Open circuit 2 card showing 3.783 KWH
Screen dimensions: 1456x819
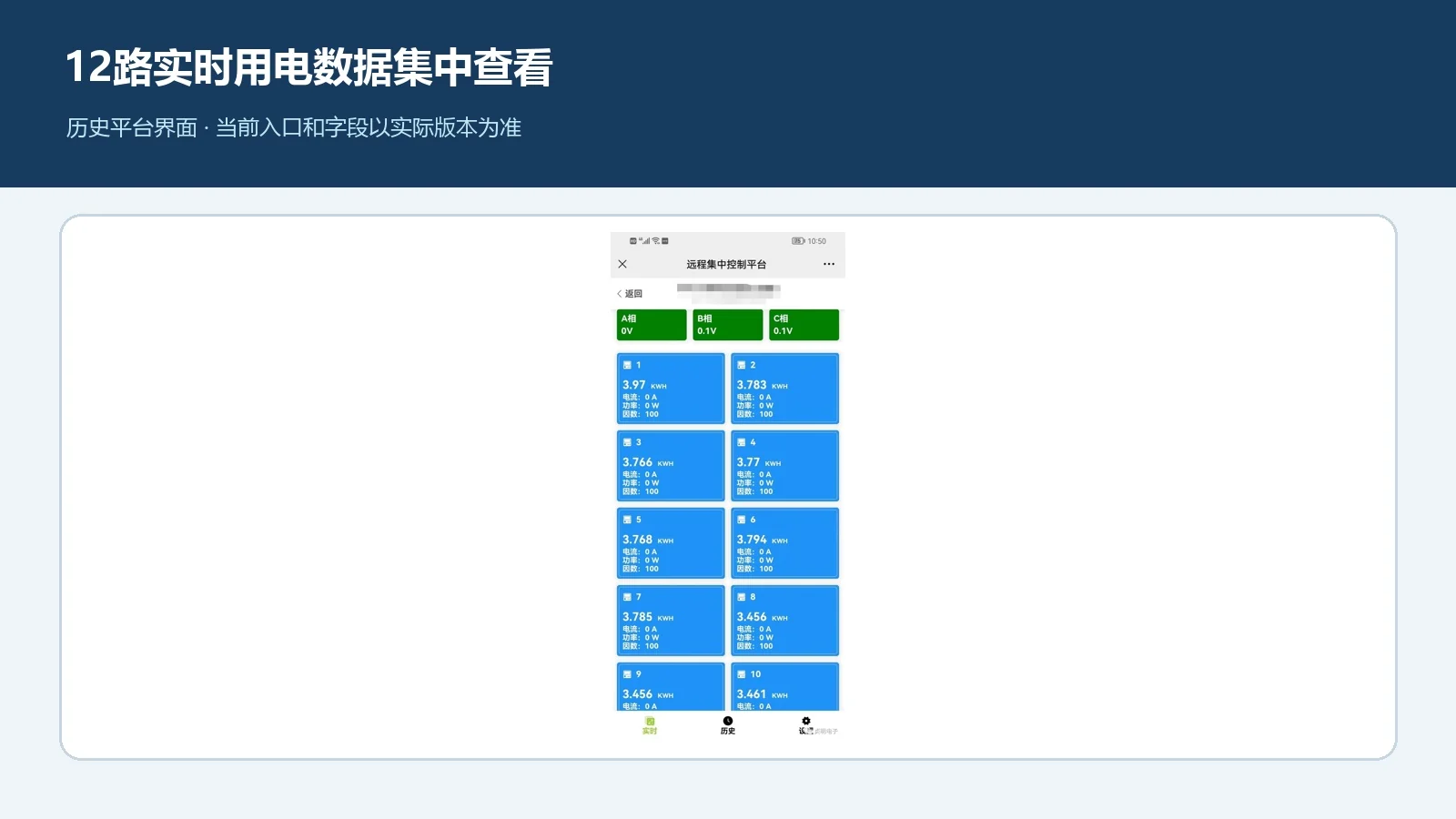(784, 389)
